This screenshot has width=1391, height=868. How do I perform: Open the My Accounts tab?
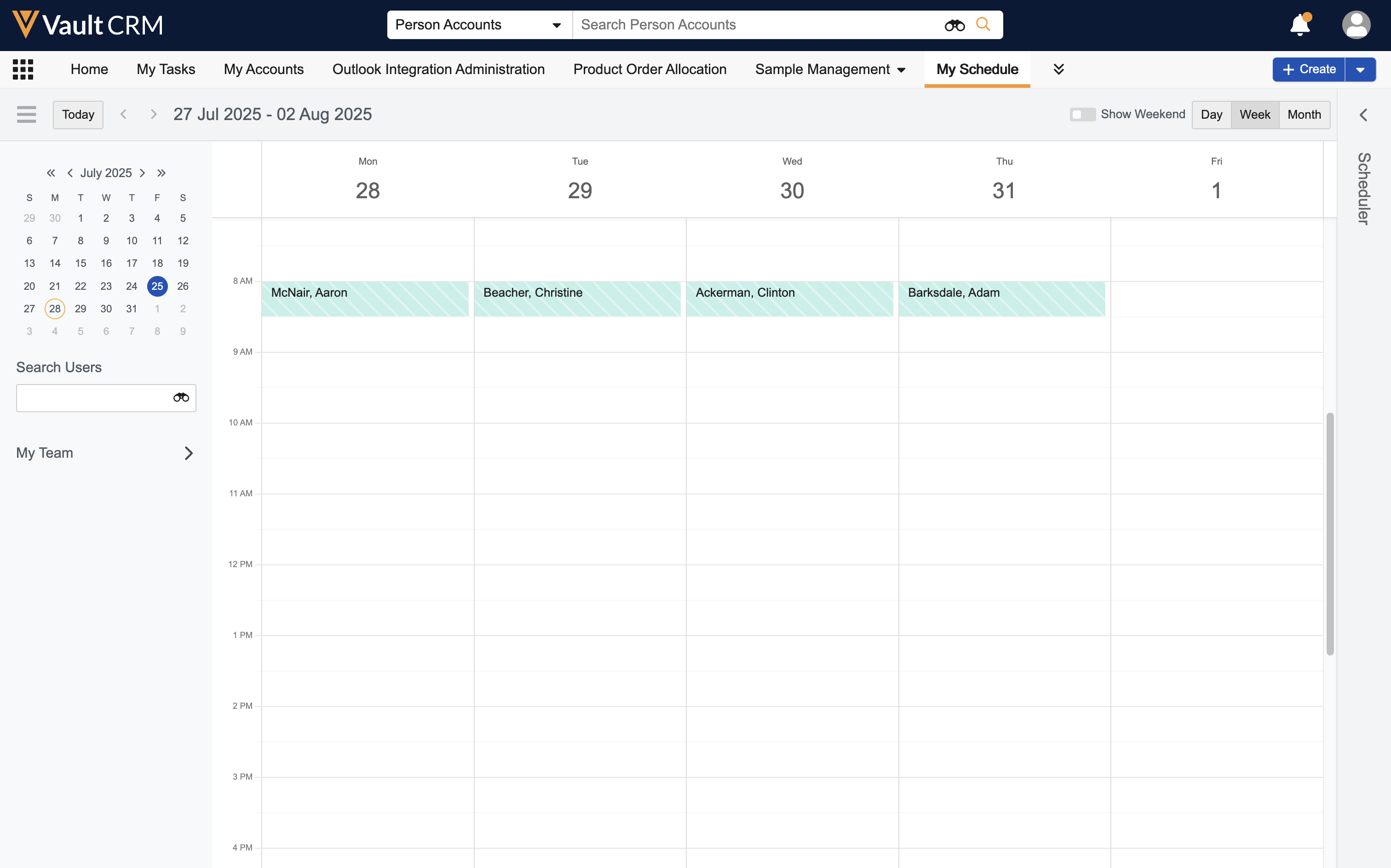click(x=264, y=69)
